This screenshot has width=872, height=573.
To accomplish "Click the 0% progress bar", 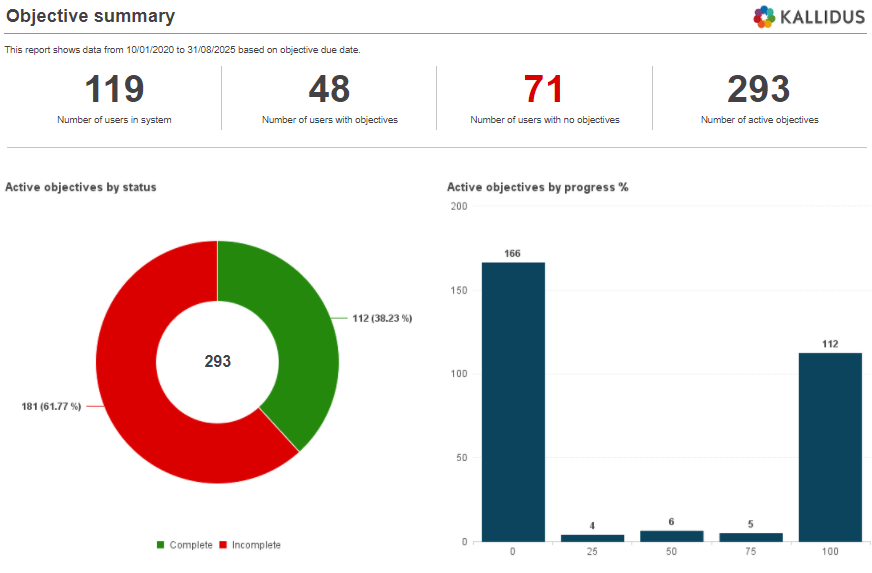I will coord(513,402).
